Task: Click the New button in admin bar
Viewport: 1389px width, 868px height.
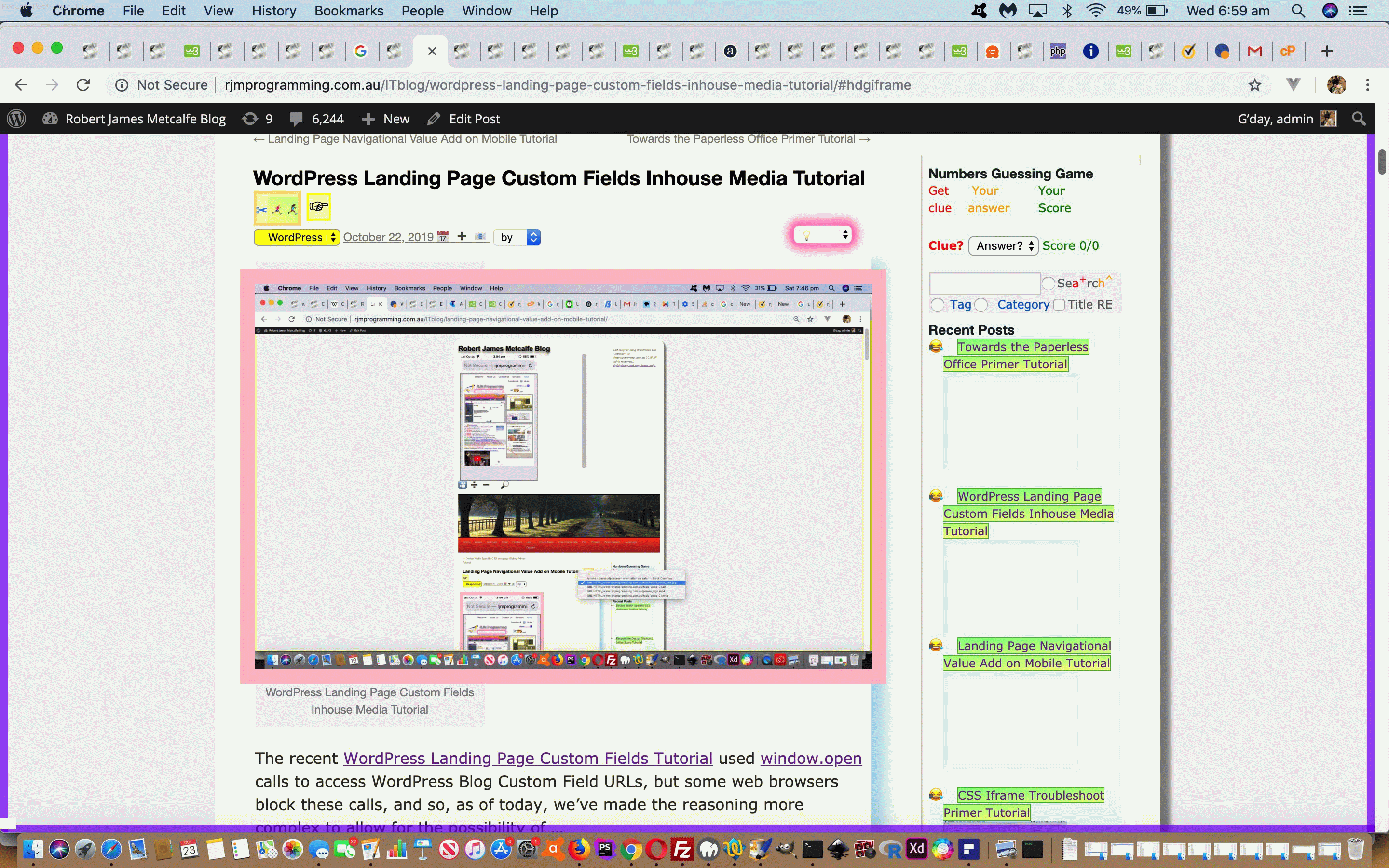Action: tap(386, 119)
